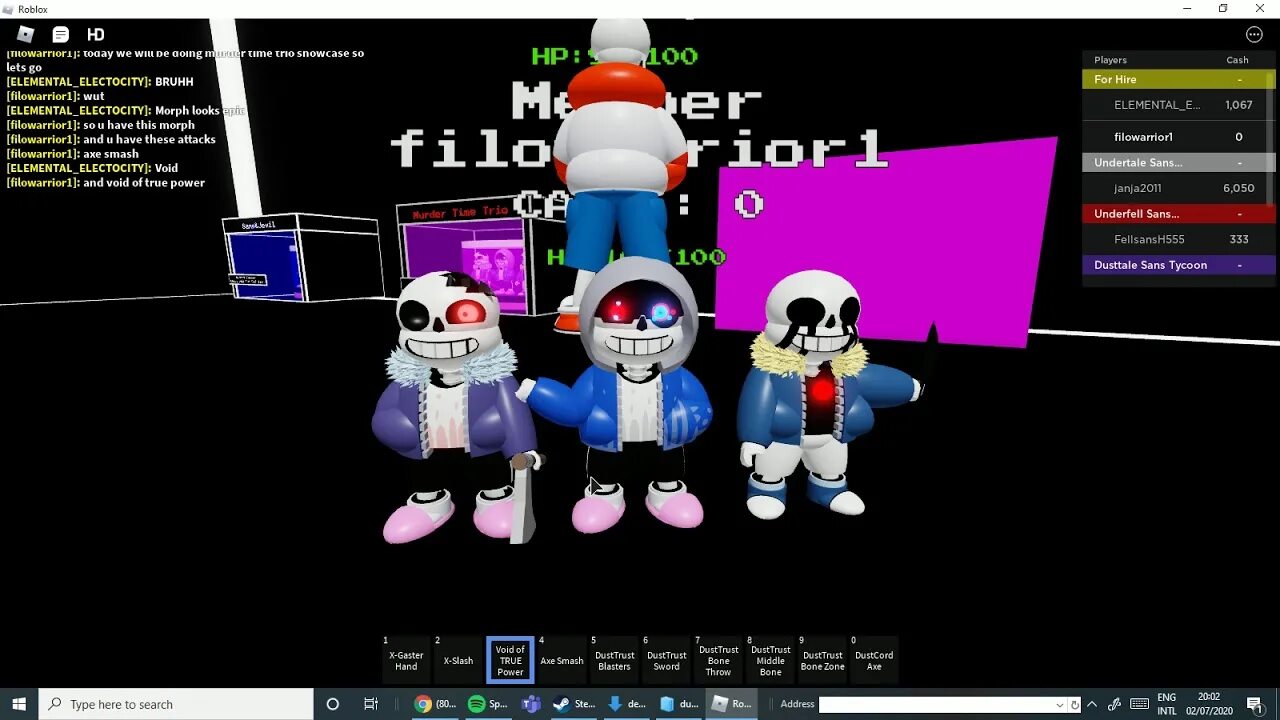This screenshot has height=720, width=1280.
Task: Open the downloads arrow app in the taskbar
Action: 627,704
